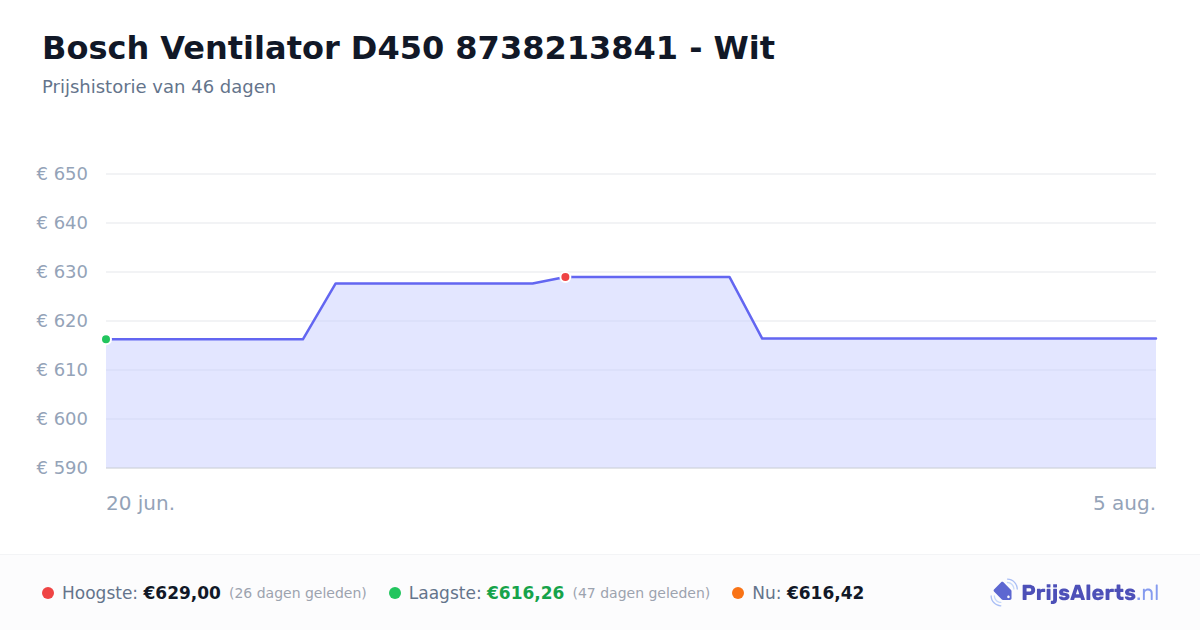Click the red dot beside Hoogste
Image resolution: width=1200 pixels, height=630 pixels.
[x=48, y=593]
